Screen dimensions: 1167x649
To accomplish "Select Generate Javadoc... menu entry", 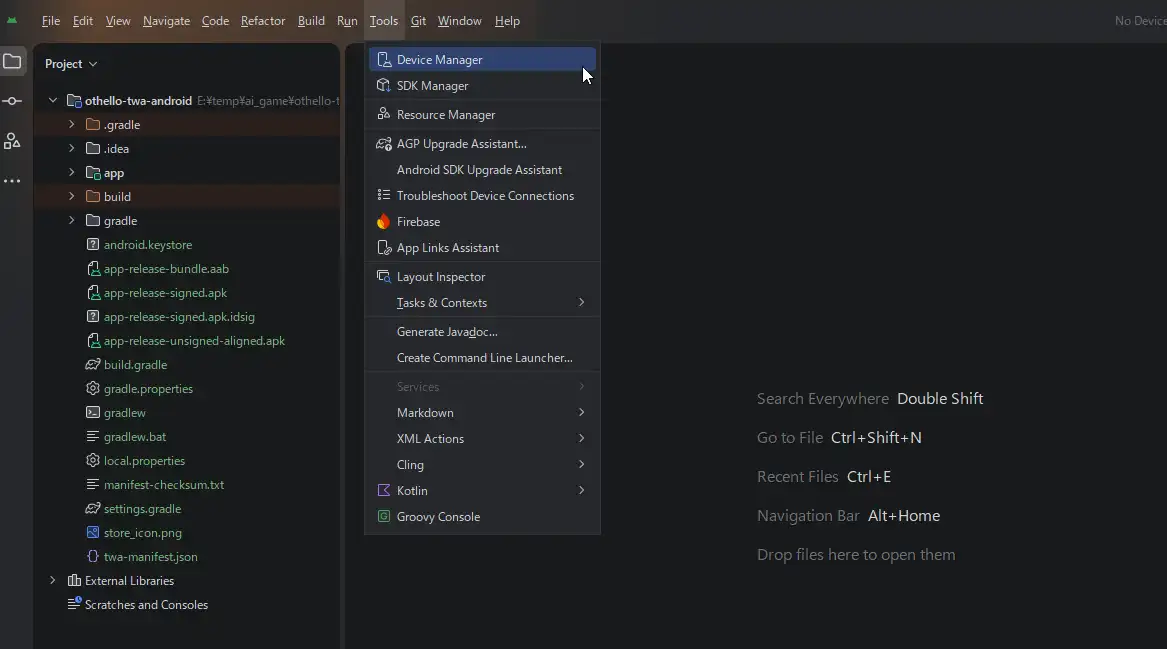I will click(x=482, y=332).
